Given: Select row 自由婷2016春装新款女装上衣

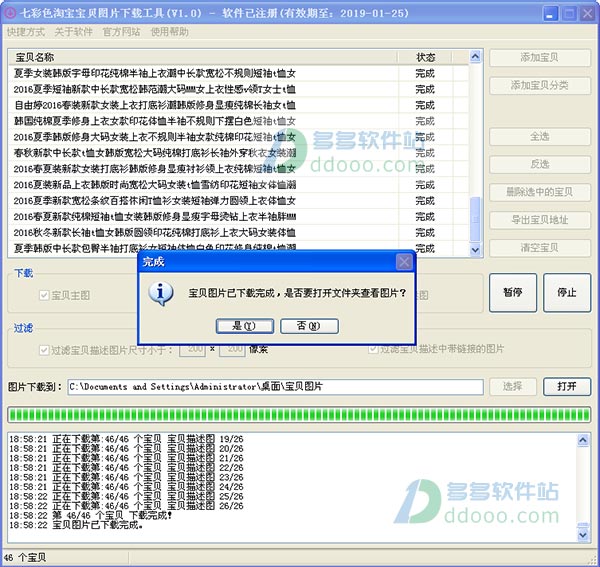Looking at the screenshot, I should (238, 105).
